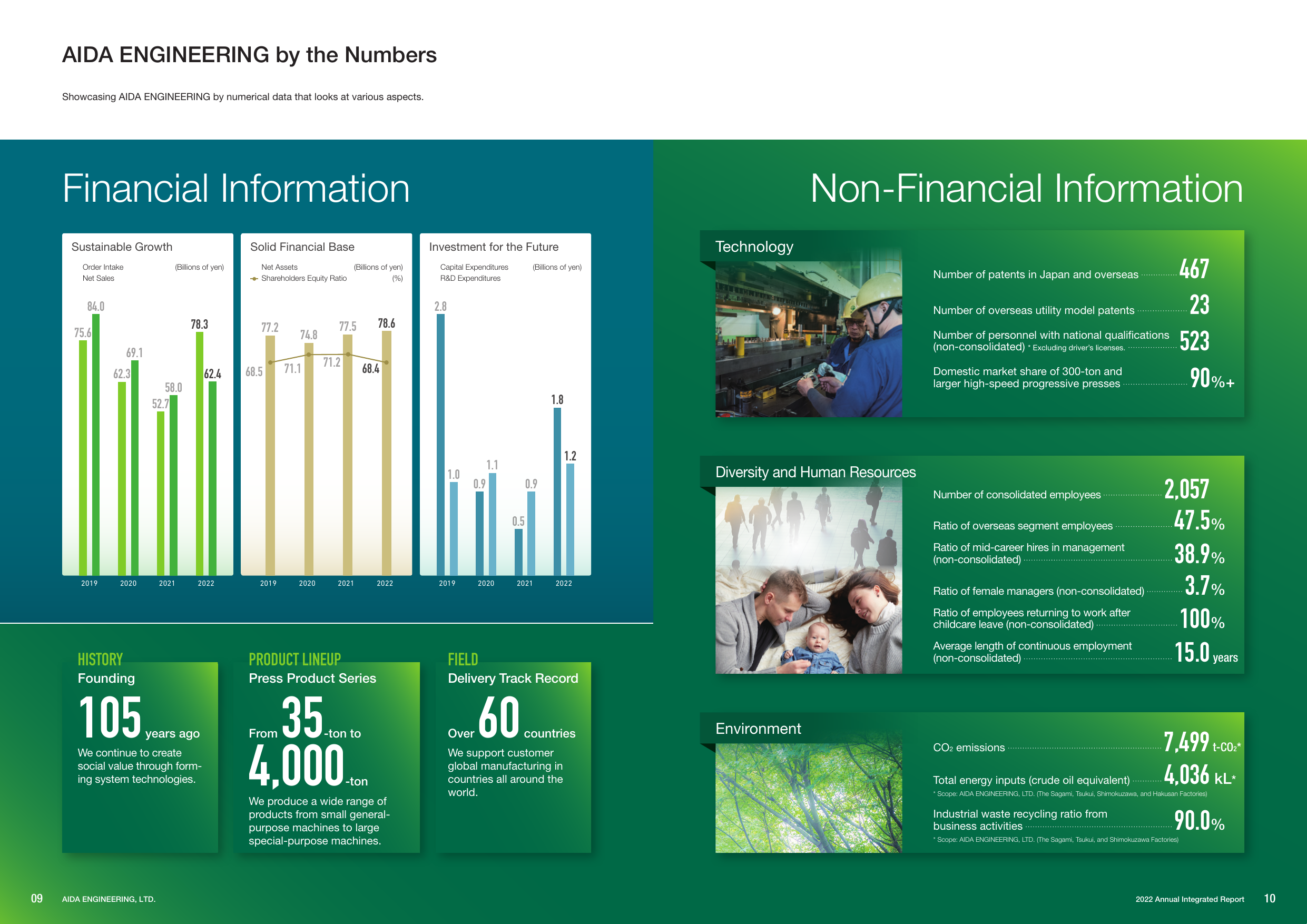1307x924 pixels.
Task: Click the '4,000-ton' product figure
Action: [308, 766]
